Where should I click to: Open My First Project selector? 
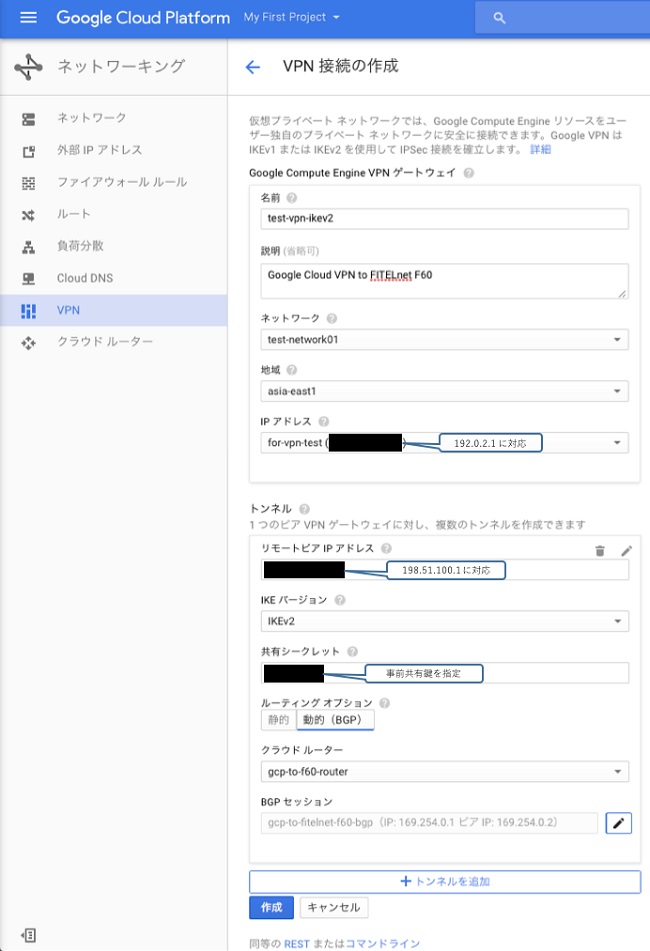pos(292,18)
